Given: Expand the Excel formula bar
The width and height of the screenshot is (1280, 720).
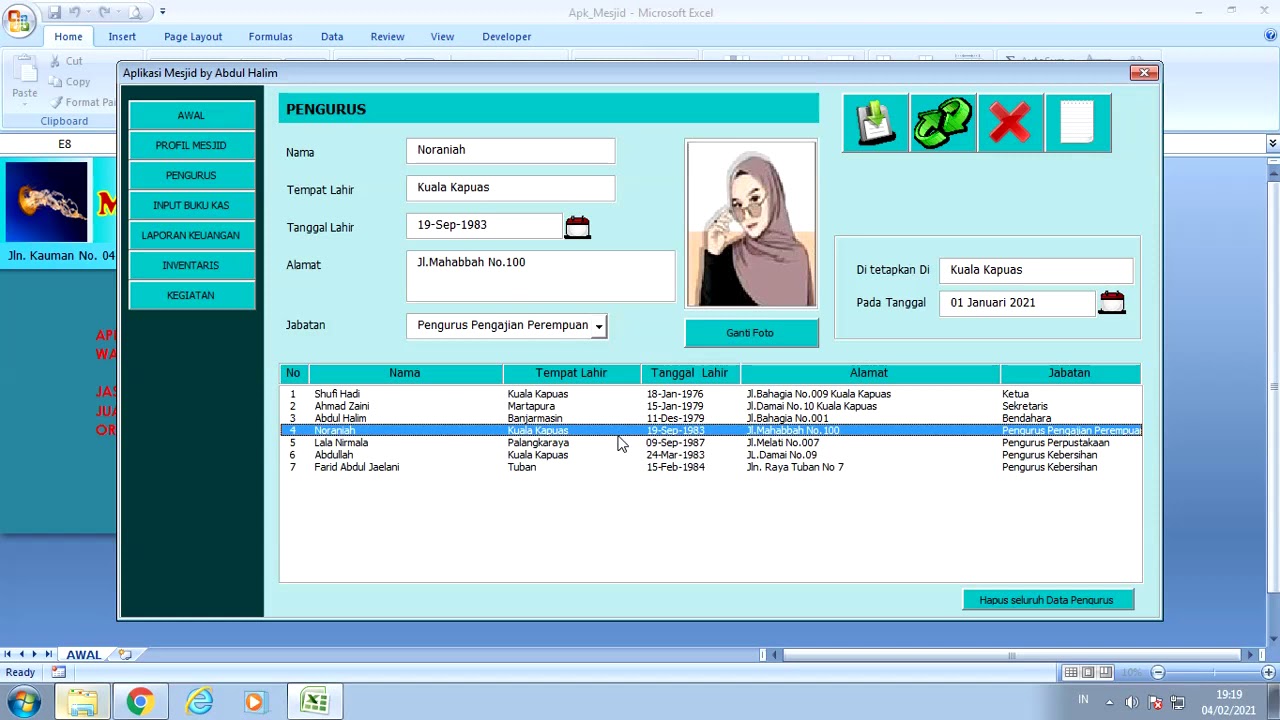Looking at the screenshot, I should [1272, 144].
